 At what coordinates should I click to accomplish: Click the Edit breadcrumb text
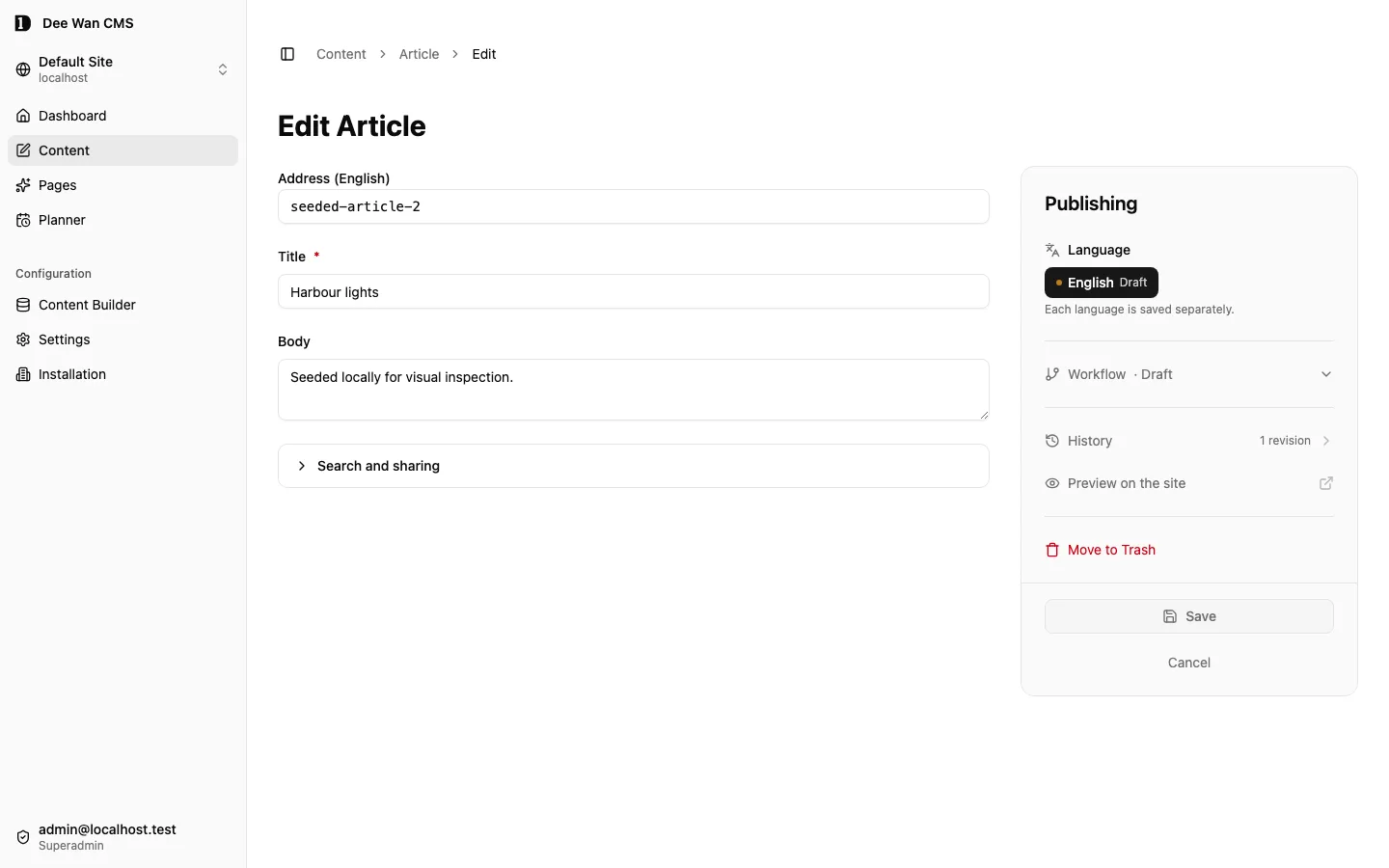pyautogui.click(x=484, y=54)
